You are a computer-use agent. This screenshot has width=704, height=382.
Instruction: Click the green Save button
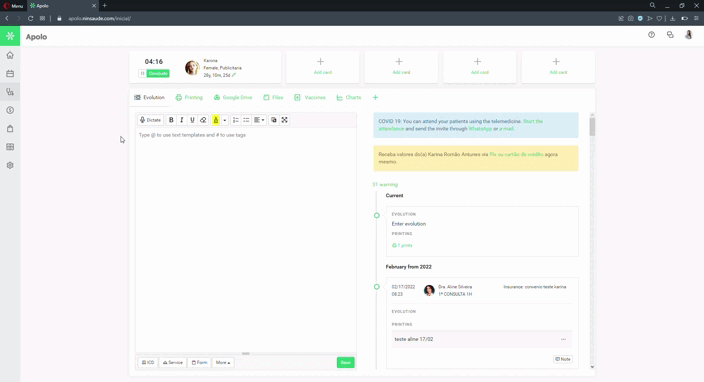(x=345, y=362)
